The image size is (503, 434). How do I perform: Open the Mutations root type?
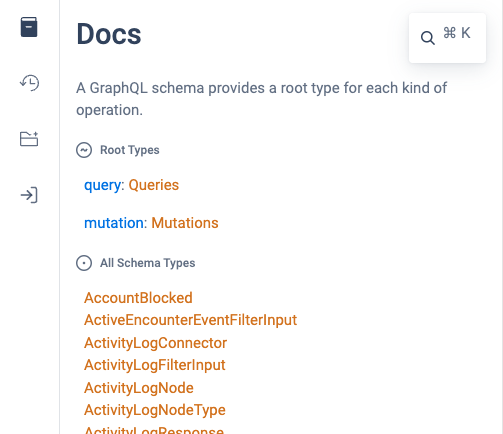click(185, 223)
